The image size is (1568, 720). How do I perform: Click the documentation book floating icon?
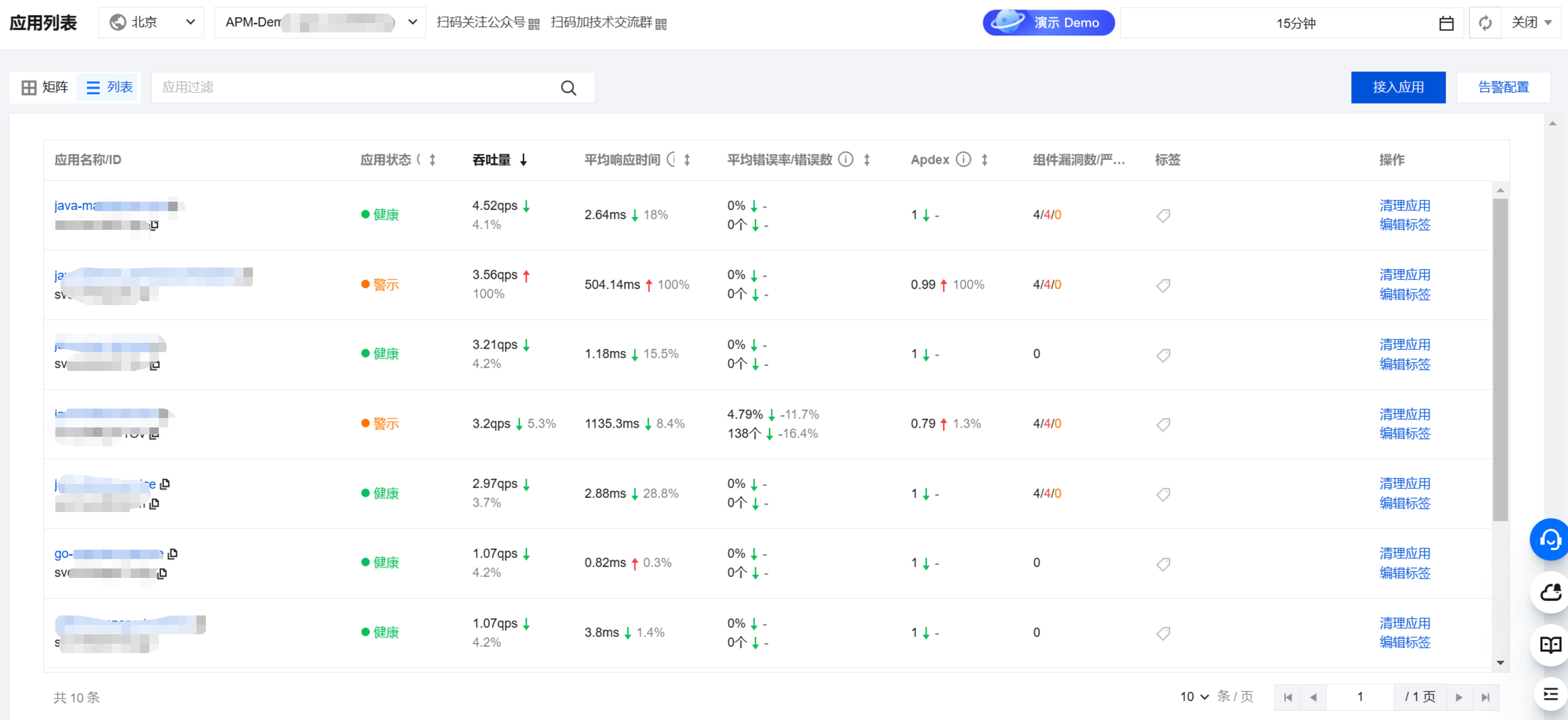1549,645
